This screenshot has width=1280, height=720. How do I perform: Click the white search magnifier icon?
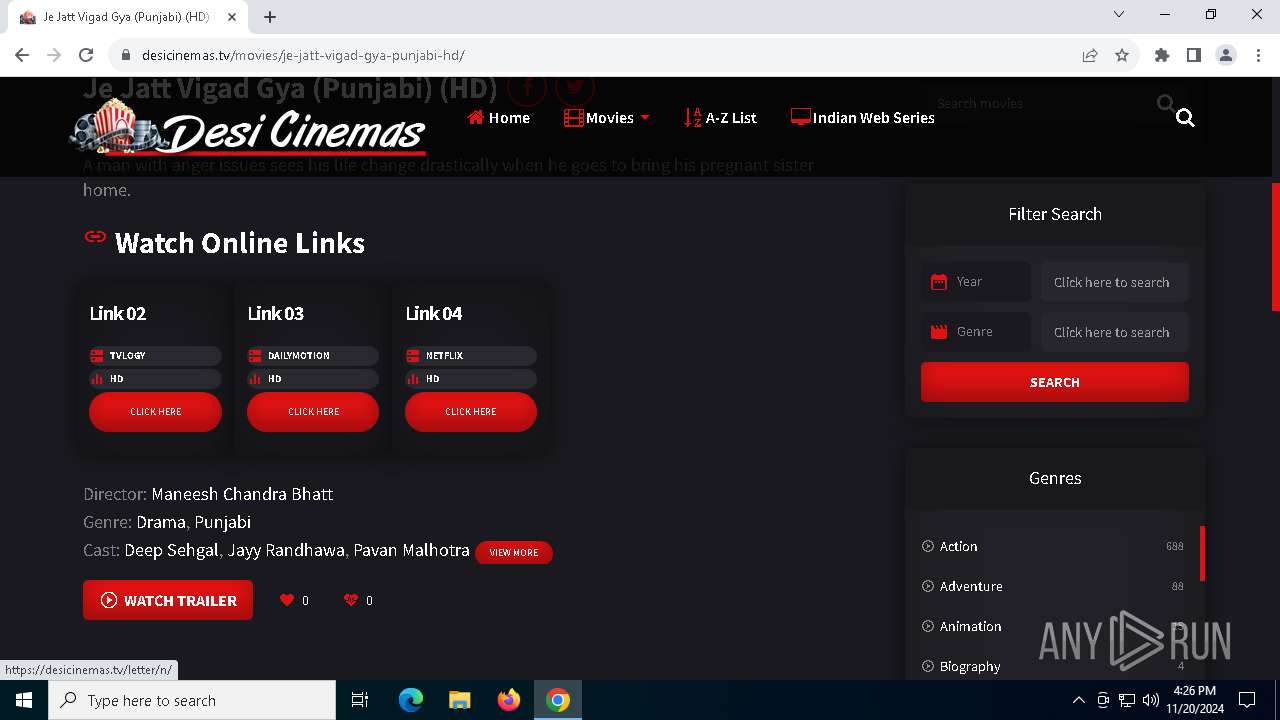click(1185, 118)
